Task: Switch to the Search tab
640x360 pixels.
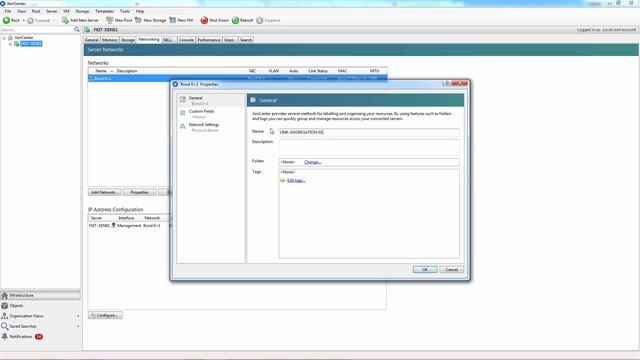Action: tap(246, 40)
